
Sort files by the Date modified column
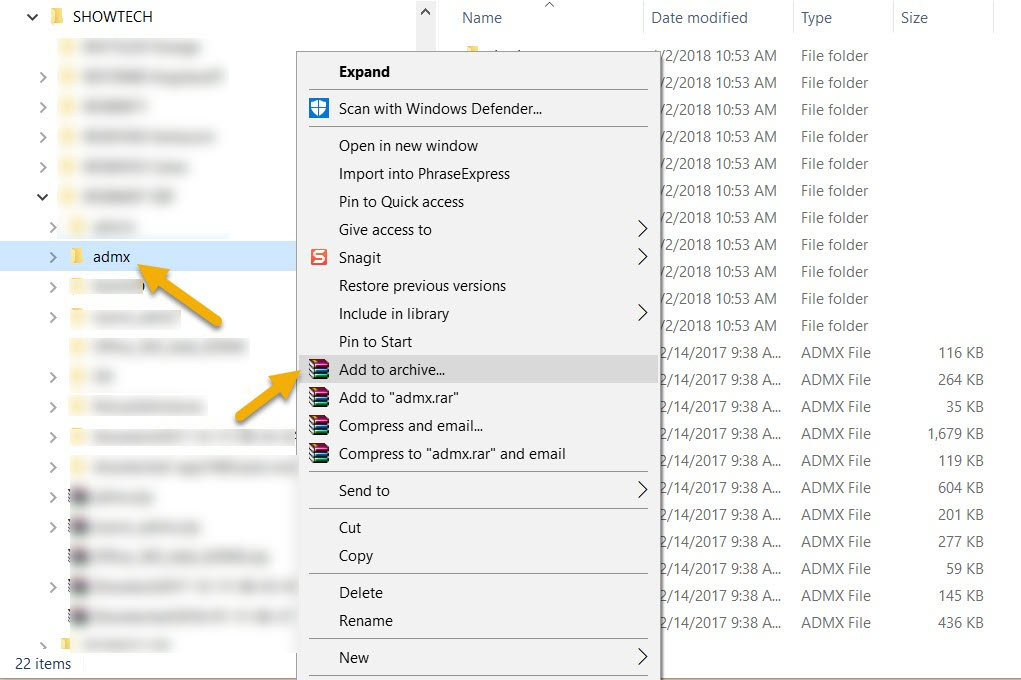click(698, 17)
